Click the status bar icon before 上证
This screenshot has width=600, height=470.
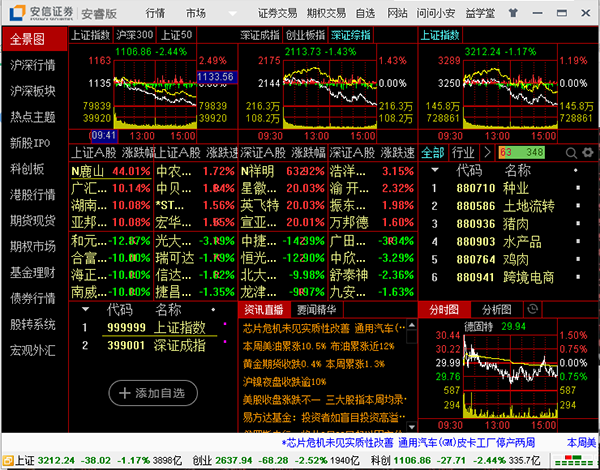point(8,460)
